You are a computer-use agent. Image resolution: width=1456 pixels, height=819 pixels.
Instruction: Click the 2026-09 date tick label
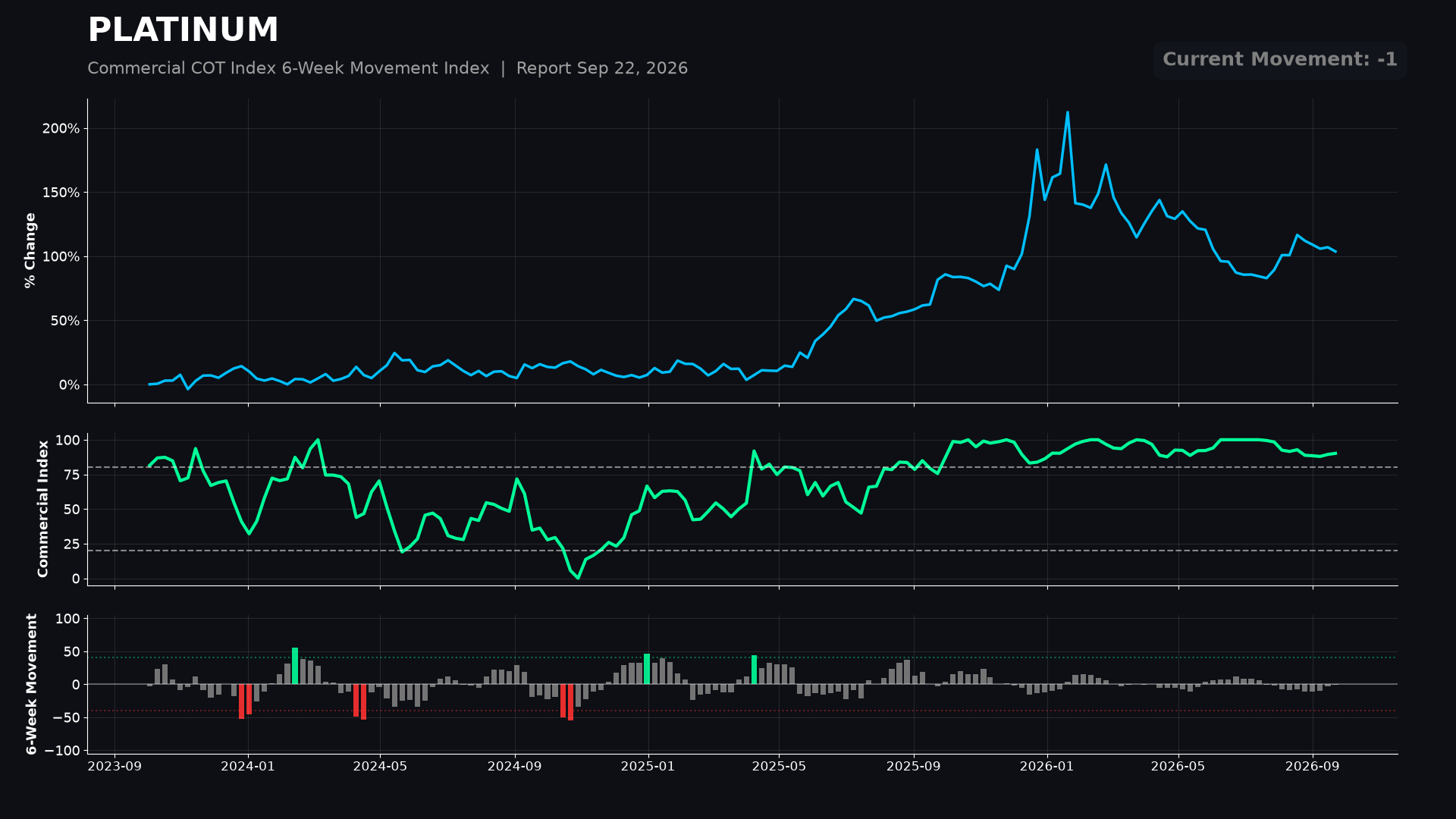coord(1313,767)
